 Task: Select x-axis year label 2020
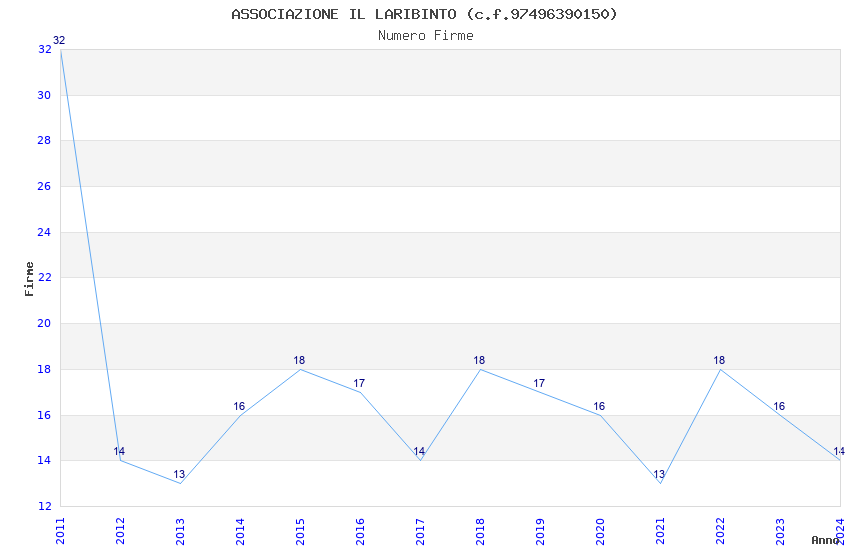(x=600, y=531)
